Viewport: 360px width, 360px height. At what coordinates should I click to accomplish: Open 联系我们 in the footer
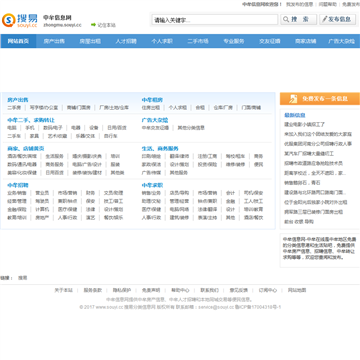(x=209, y=290)
